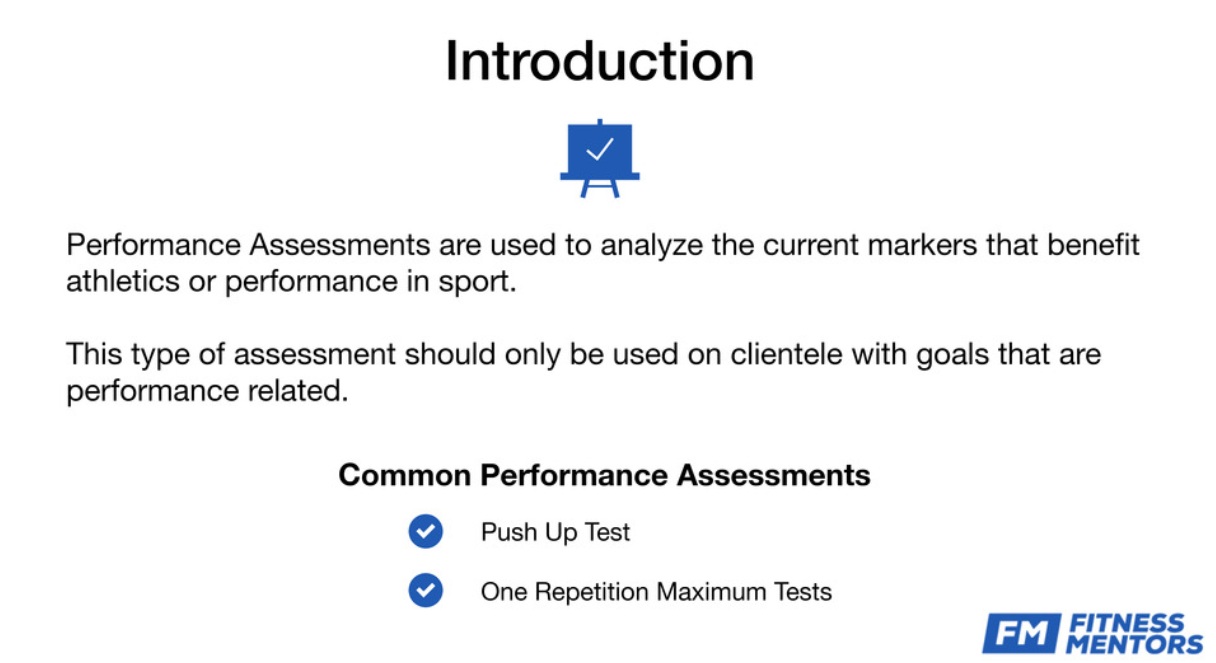
Task: Click the Introduction slide title
Action: tap(599, 61)
